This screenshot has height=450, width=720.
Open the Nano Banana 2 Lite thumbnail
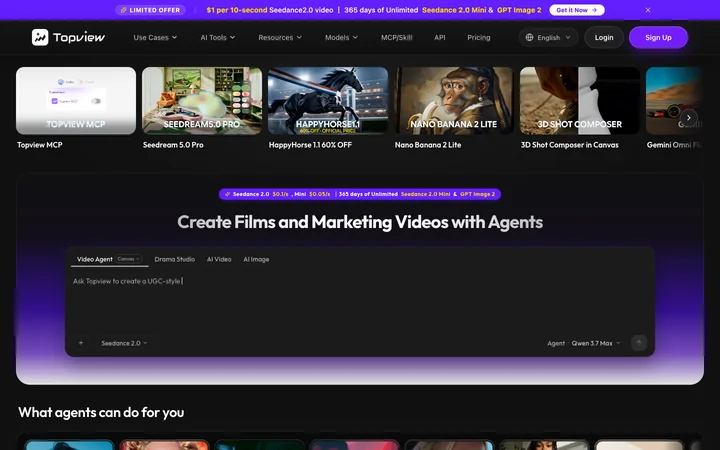tap(454, 101)
